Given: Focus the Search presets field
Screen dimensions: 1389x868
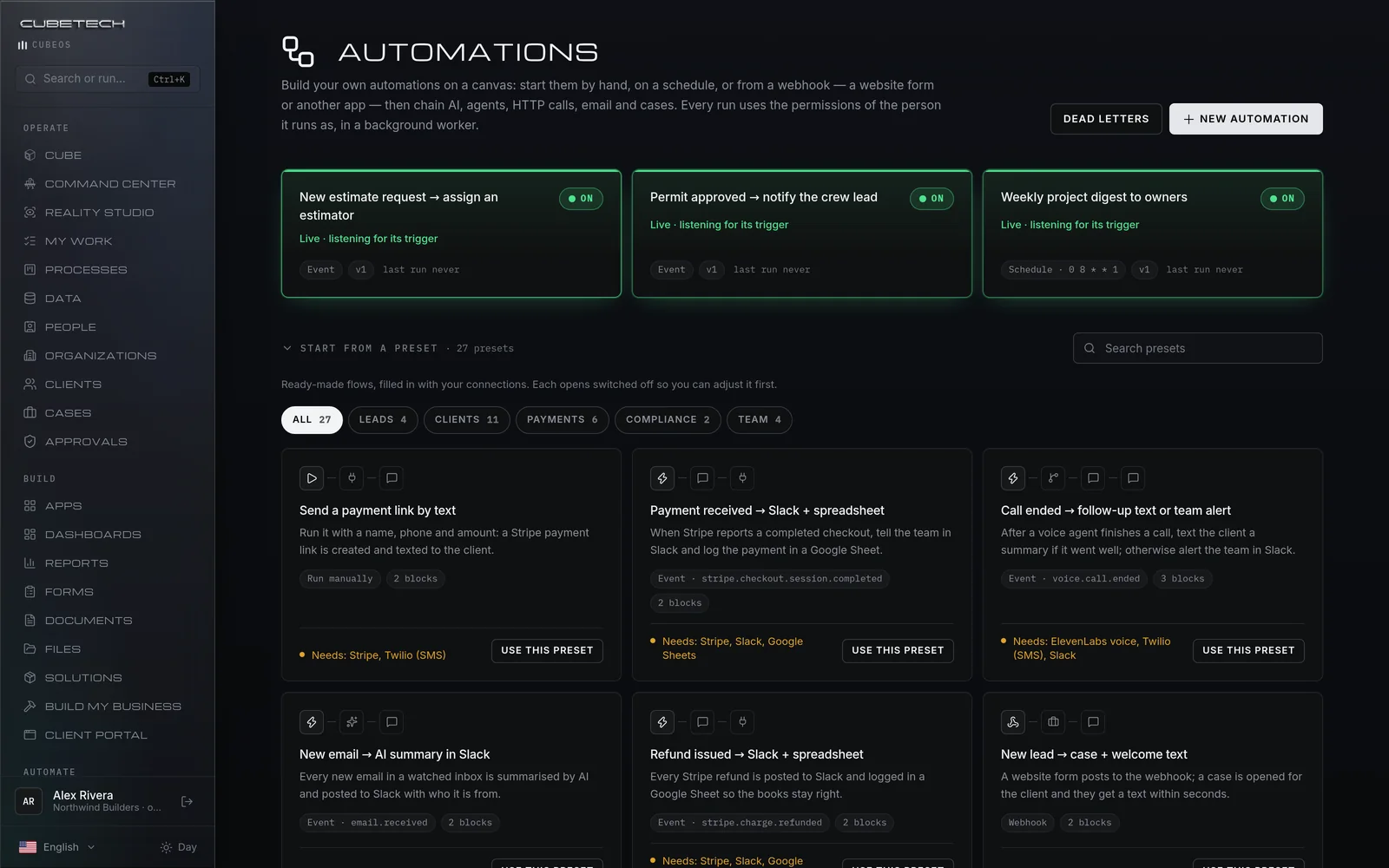Looking at the screenshot, I should tap(1198, 348).
